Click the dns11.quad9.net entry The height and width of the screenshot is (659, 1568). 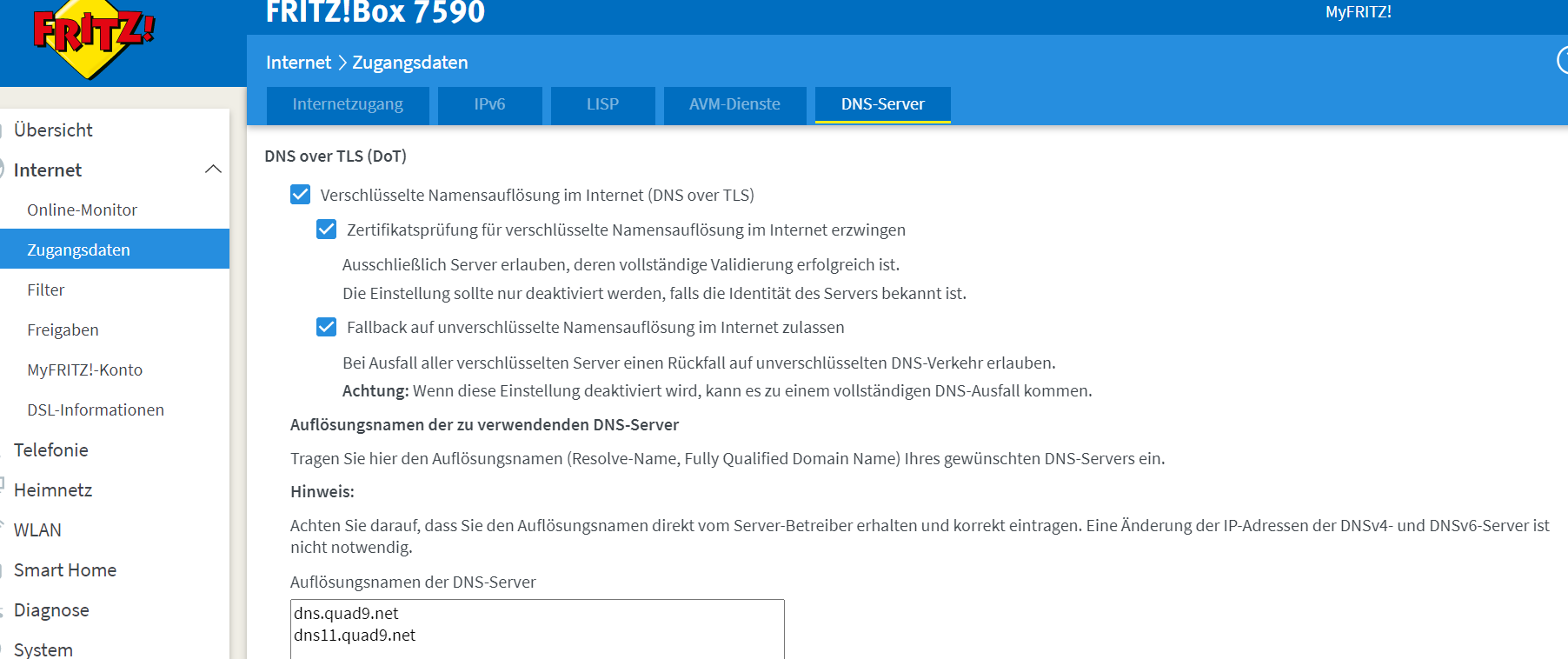[x=355, y=636]
